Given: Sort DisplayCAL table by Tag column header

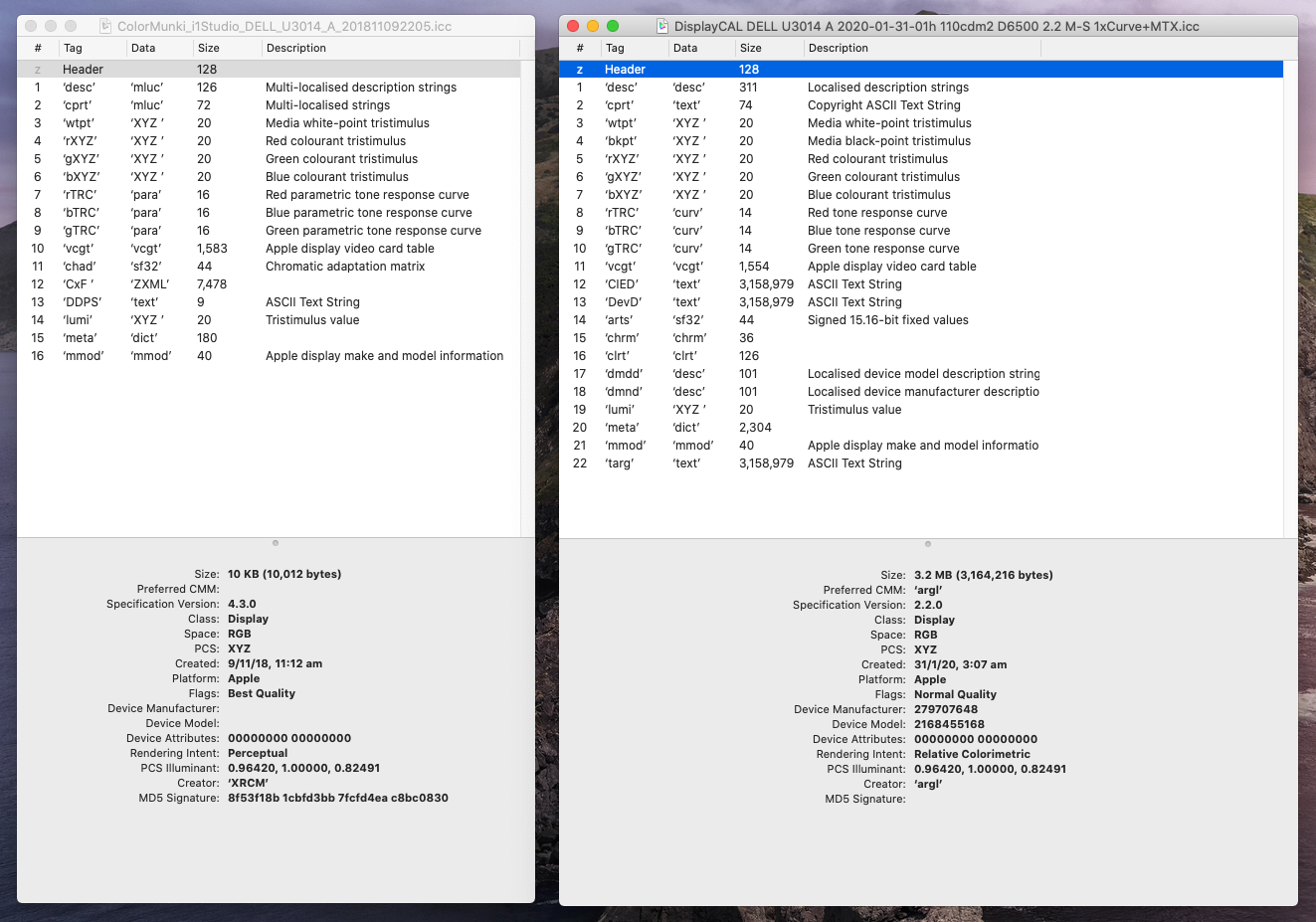Looking at the screenshot, I should tap(634, 48).
